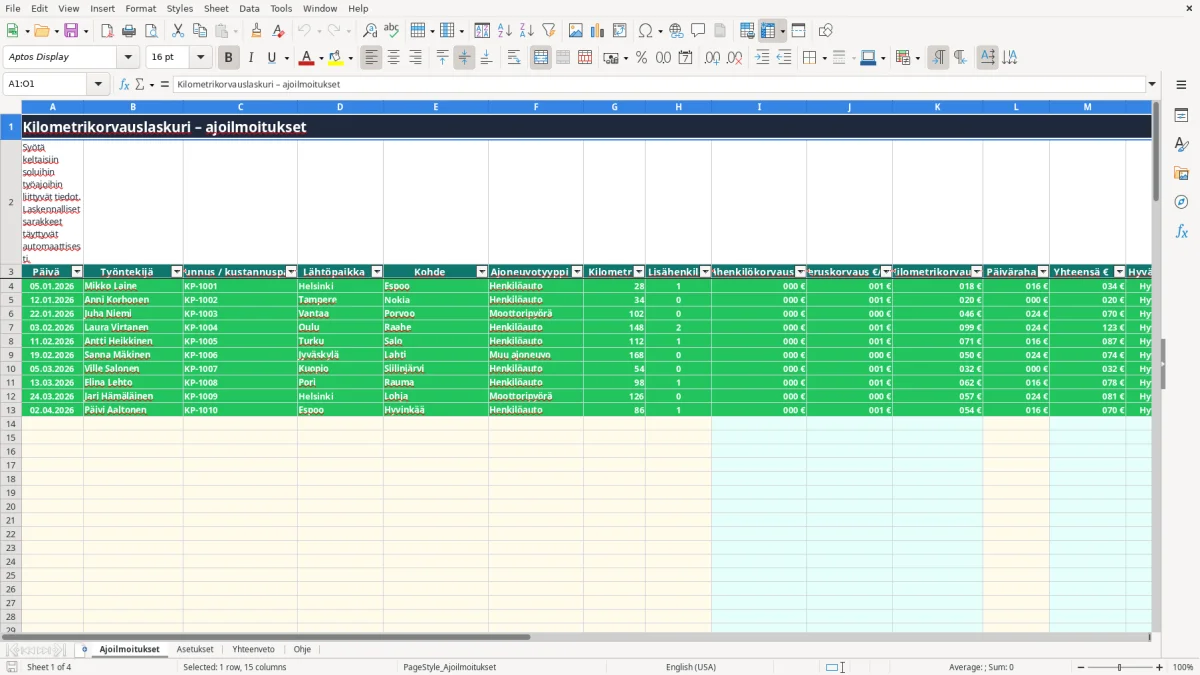Toggle bold formatting
This screenshot has width=1200, height=675.
(x=229, y=58)
